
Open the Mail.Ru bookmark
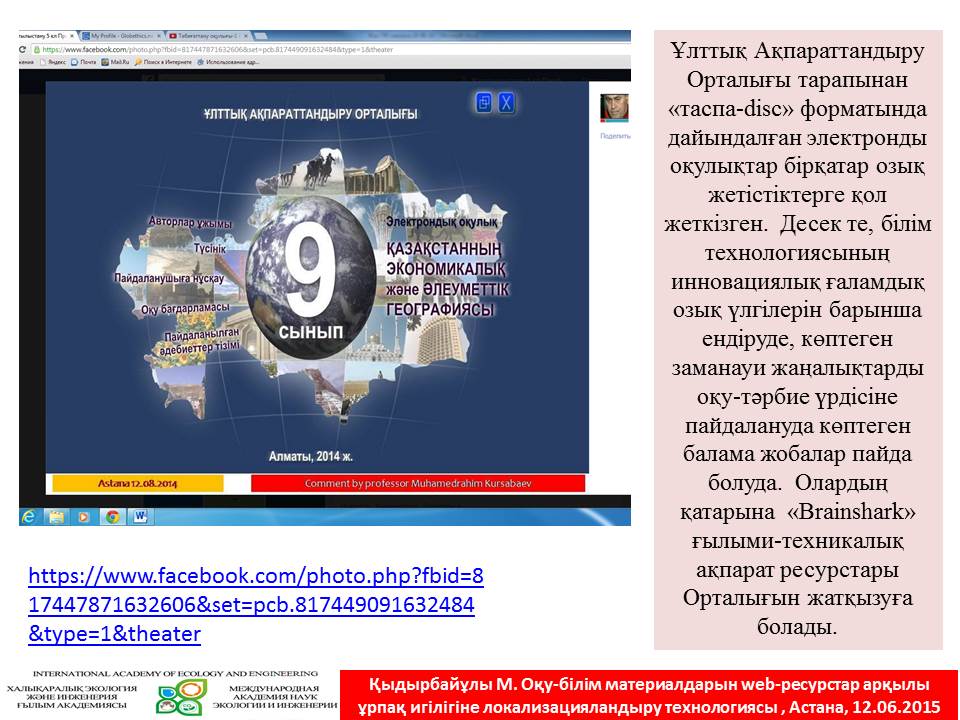coord(115,62)
